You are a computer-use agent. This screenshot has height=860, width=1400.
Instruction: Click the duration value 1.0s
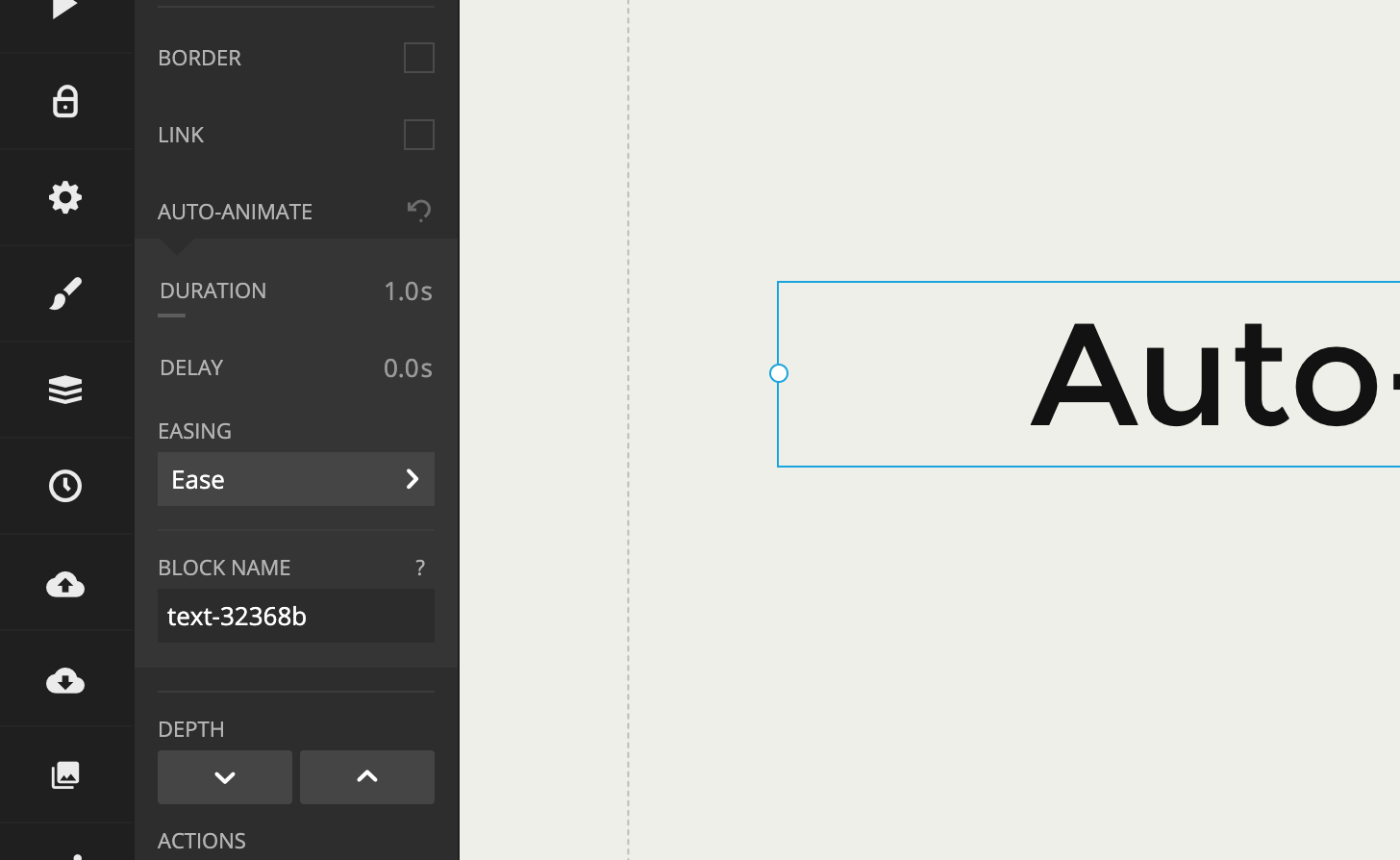point(408,291)
